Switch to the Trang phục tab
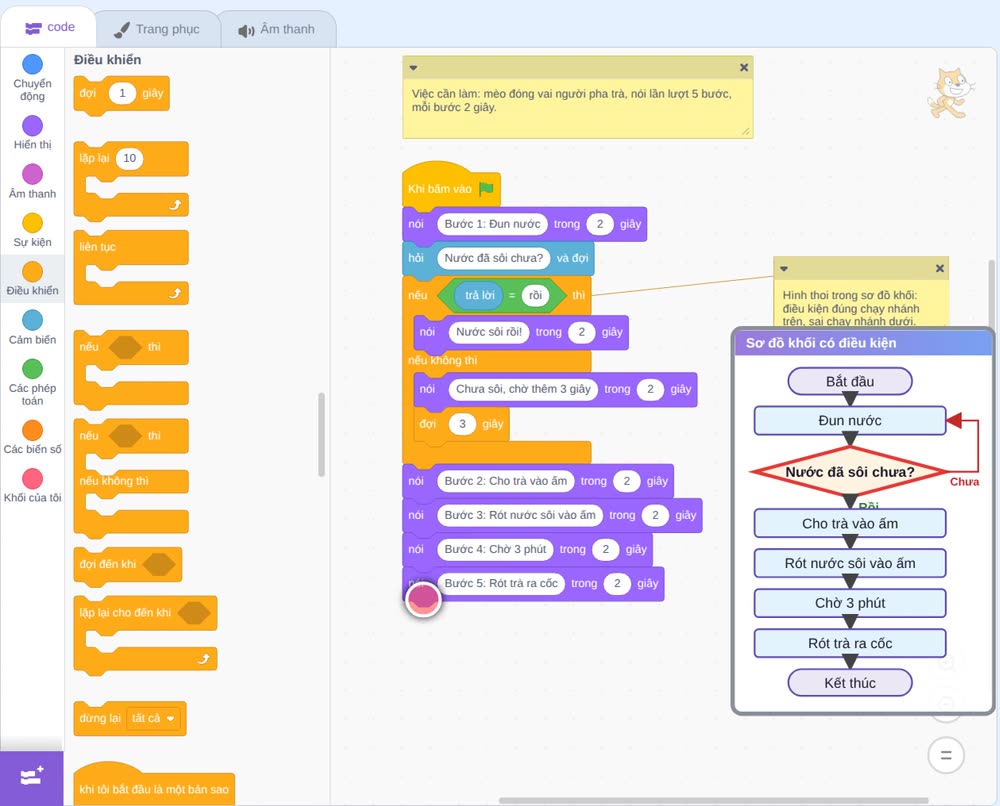 pyautogui.click(x=157, y=29)
